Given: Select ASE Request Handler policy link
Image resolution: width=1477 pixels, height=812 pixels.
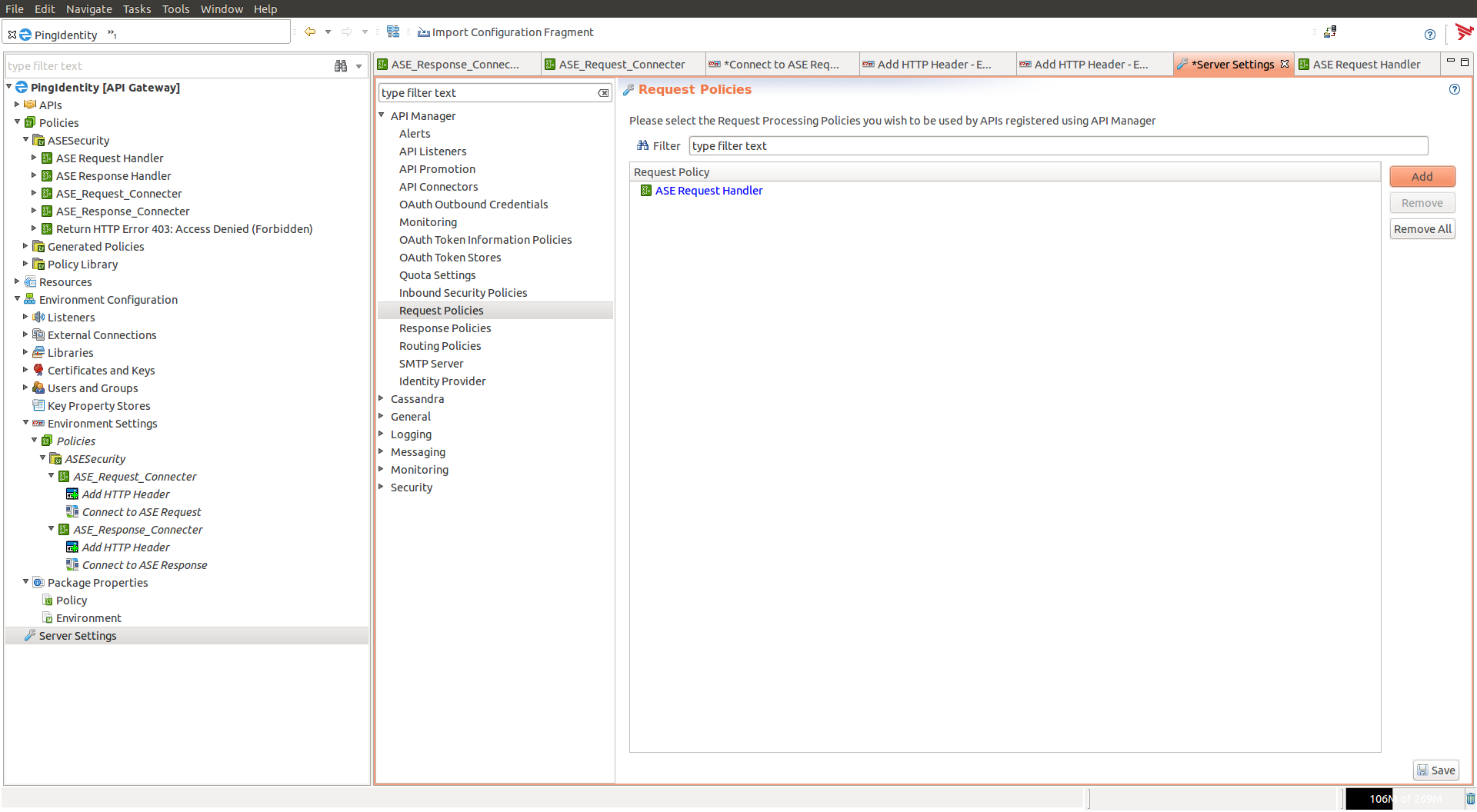Looking at the screenshot, I should click(x=708, y=191).
